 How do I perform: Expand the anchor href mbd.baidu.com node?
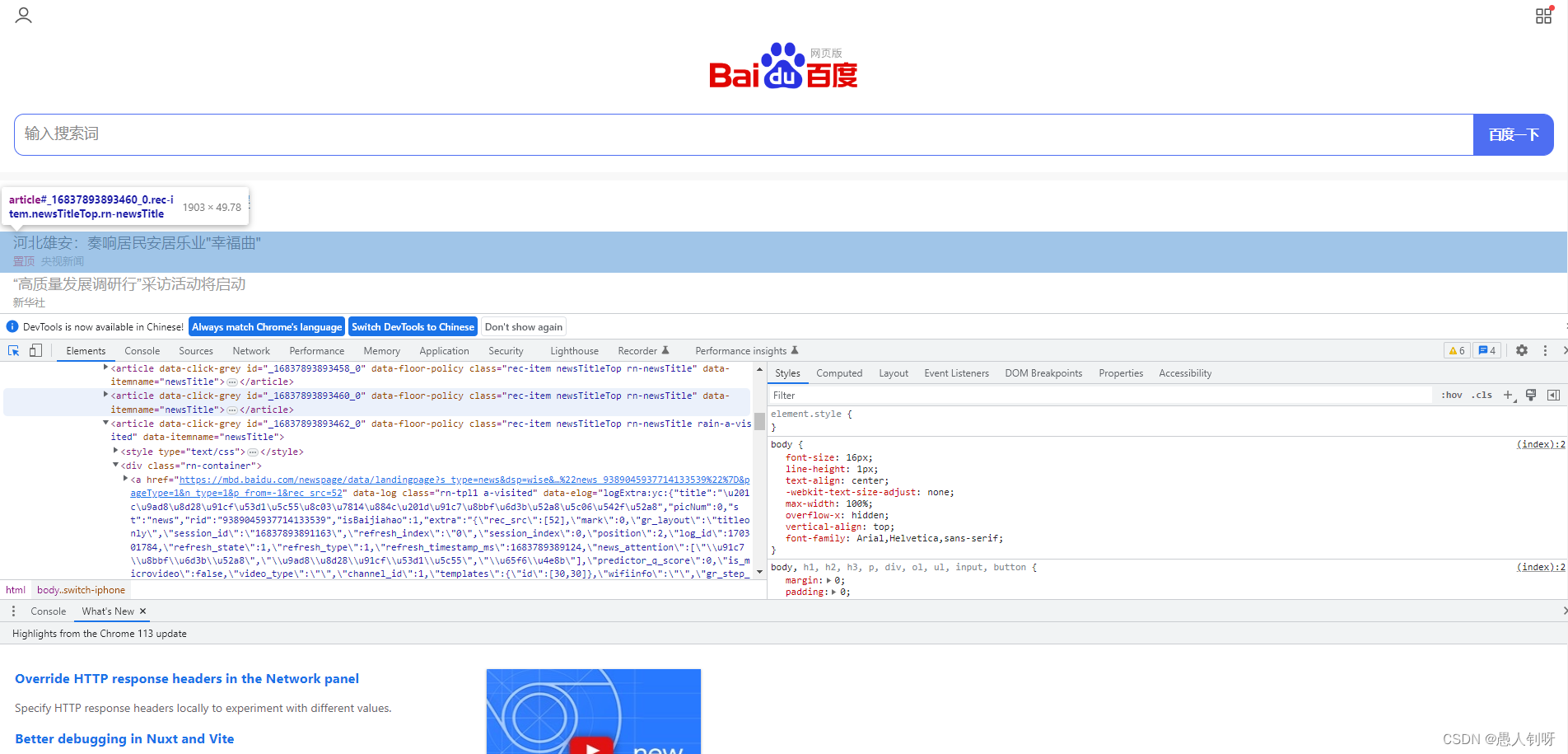tap(125, 479)
